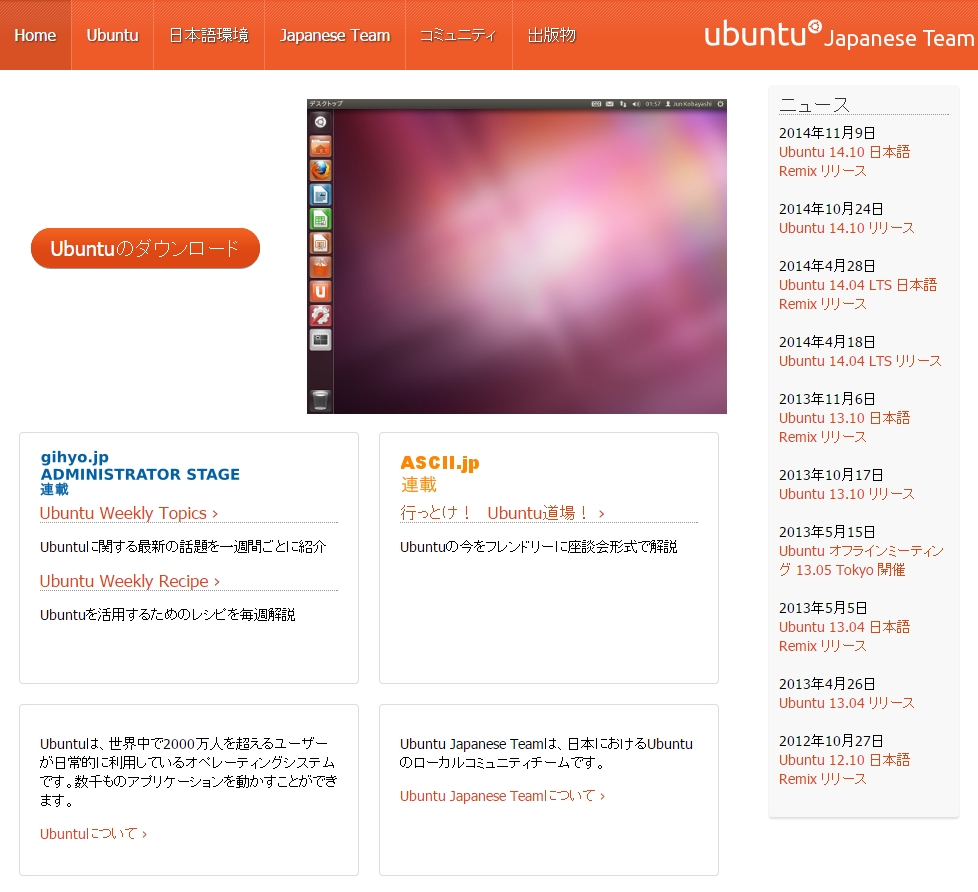Open the Ubuntu 14.10 日本語 Remix リリース news link
The width and height of the screenshot is (978, 892).
[844, 162]
